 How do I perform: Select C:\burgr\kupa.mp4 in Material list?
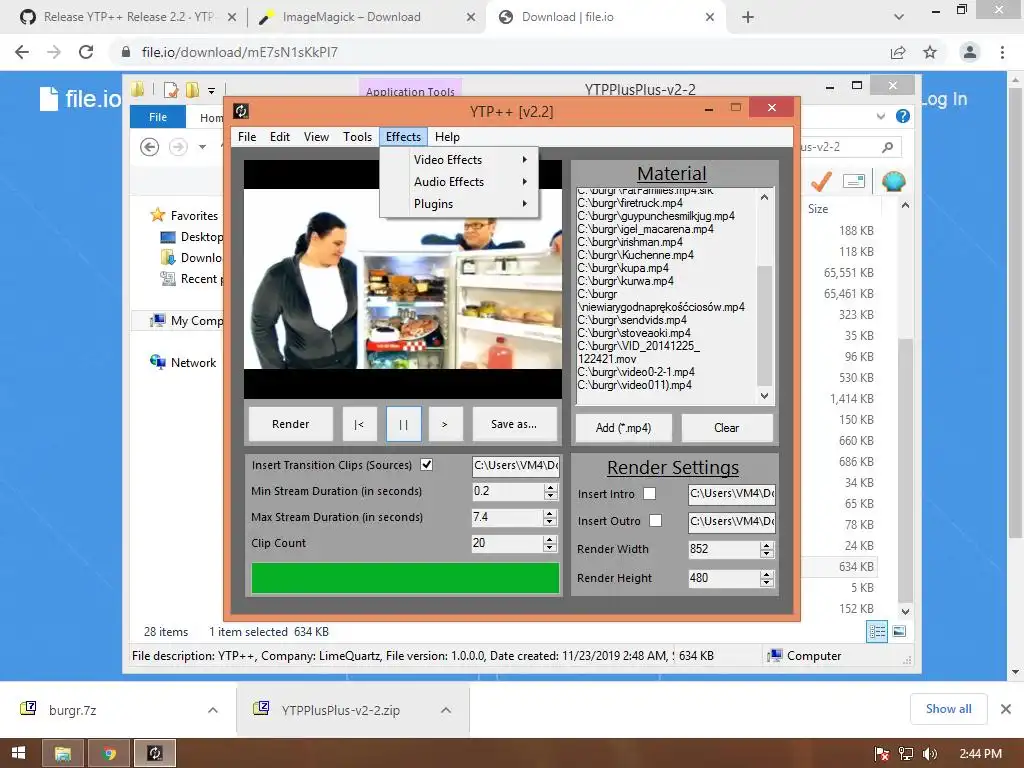click(x=623, y=268)
